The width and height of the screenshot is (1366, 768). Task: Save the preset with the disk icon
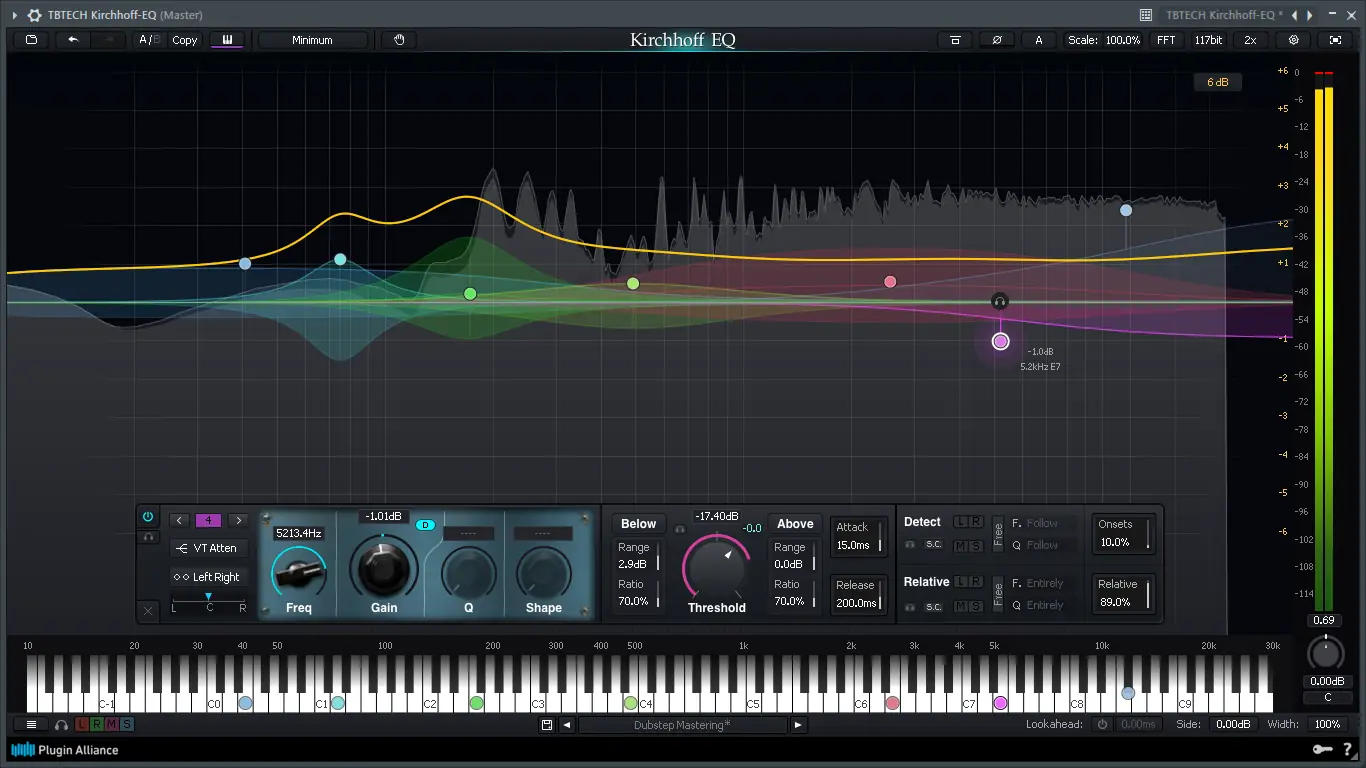(547, 725)
